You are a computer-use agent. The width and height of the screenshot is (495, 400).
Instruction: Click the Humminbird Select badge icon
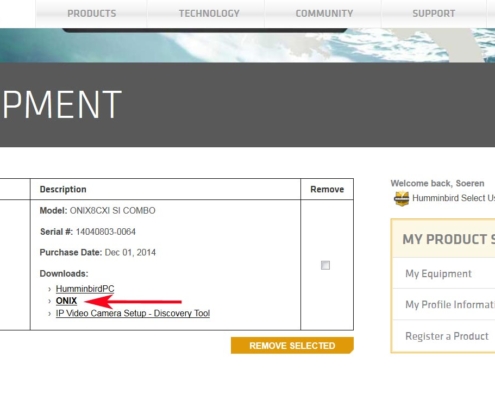coord(401,199)
